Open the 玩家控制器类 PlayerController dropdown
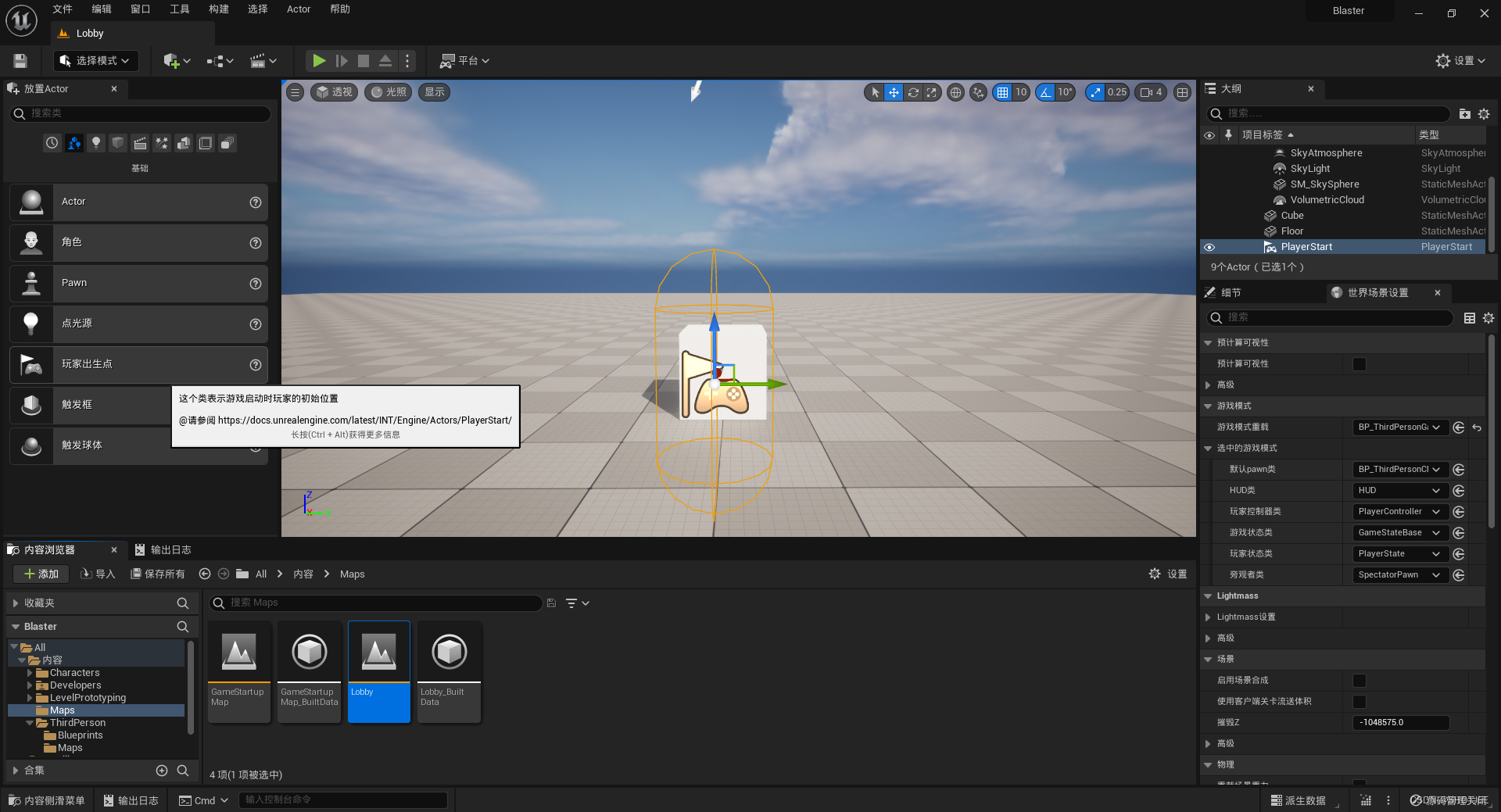Screen dimensions: 1501x812 (x=1400, y=512)
